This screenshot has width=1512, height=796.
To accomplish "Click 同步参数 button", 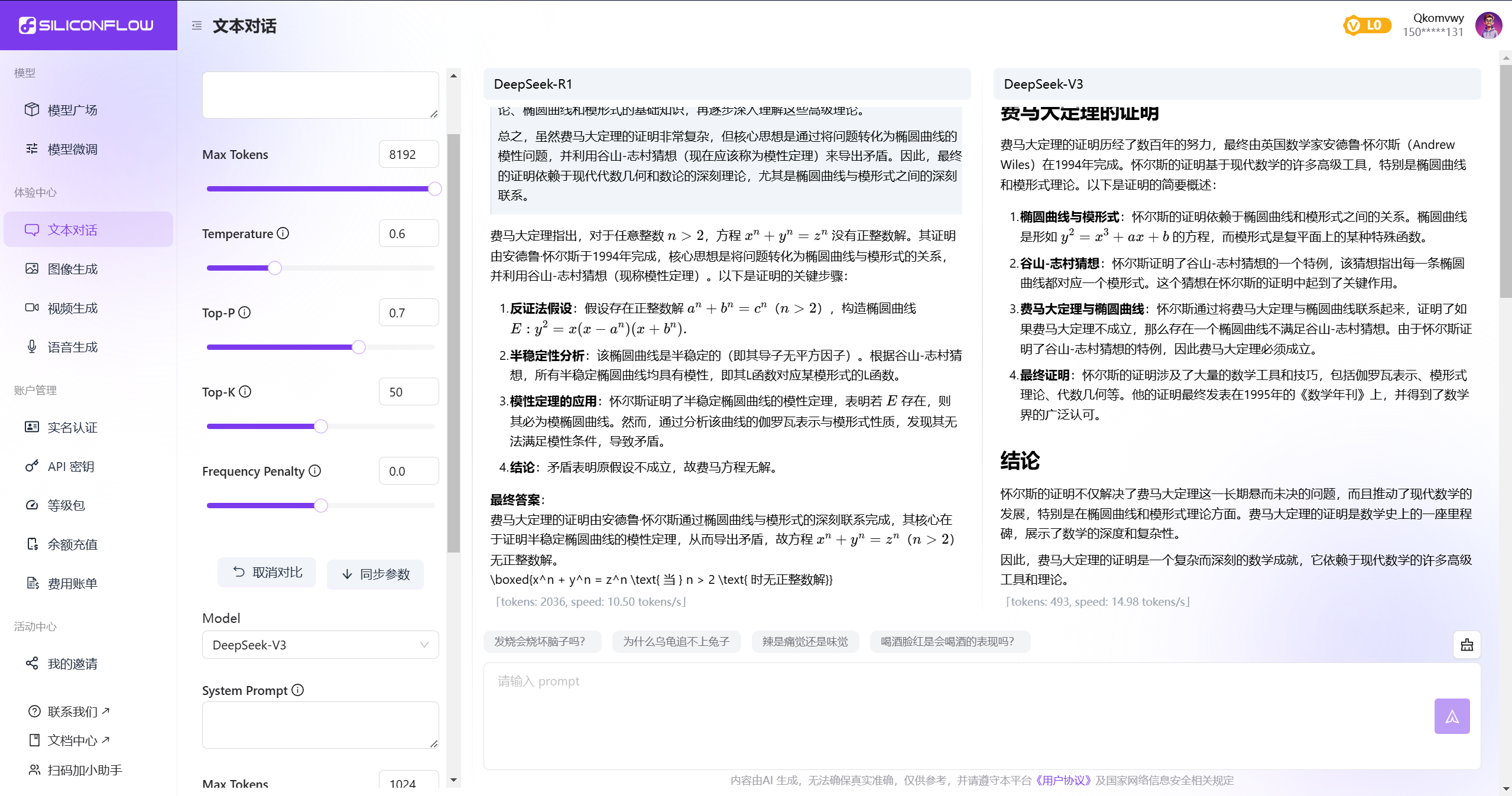I will pos(375,574).
